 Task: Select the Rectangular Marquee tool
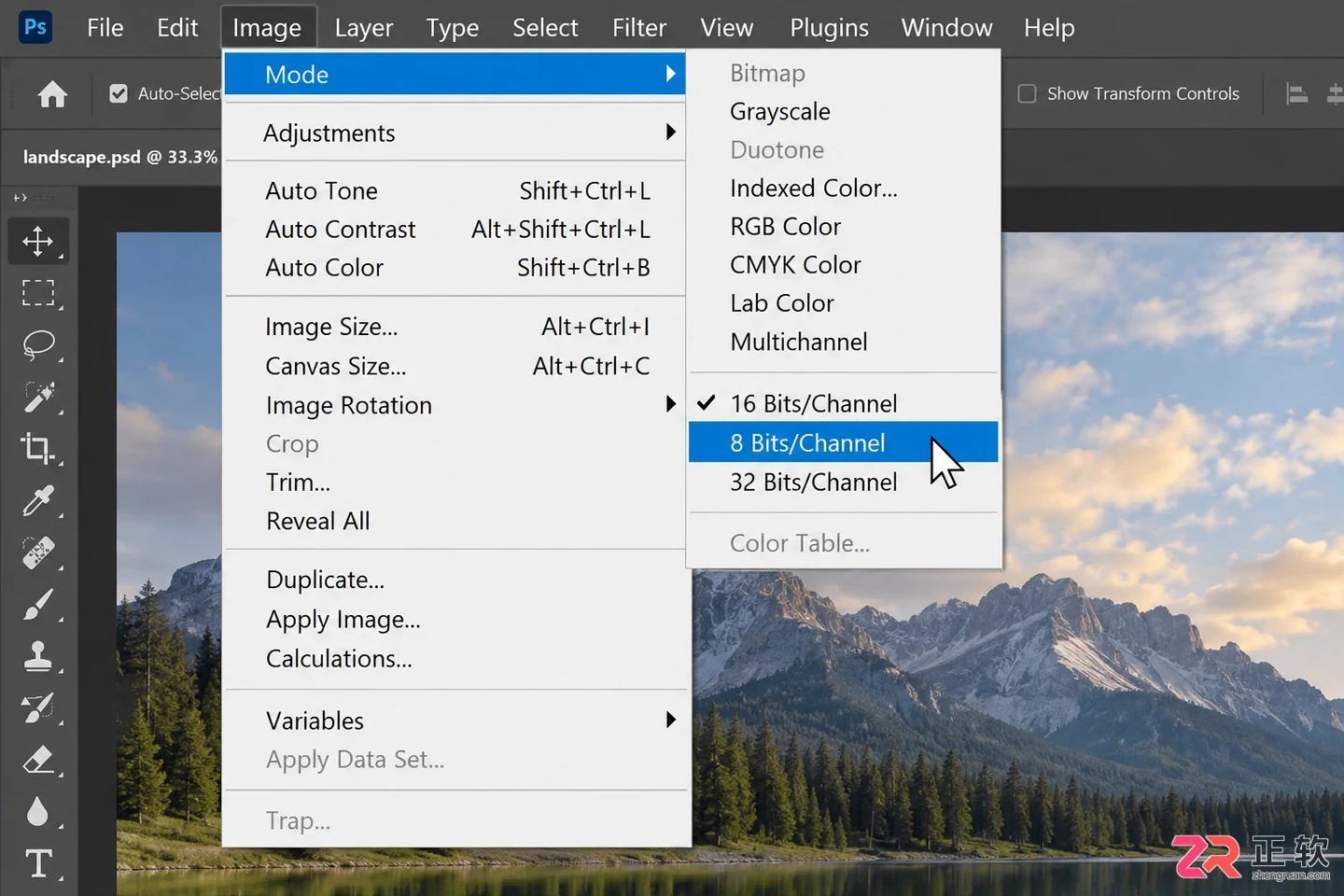point(38,293)
